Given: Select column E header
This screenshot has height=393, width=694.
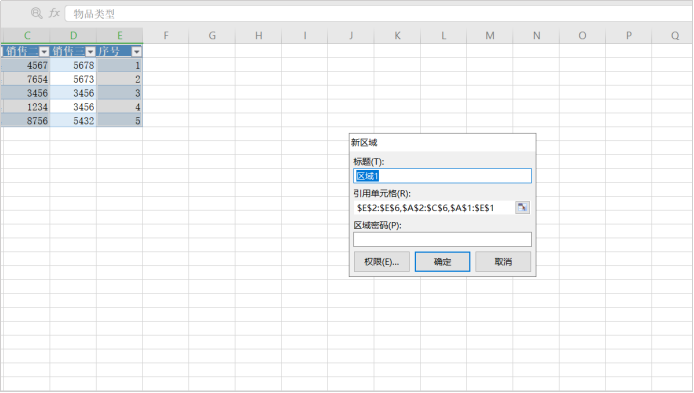Looking at the screenshot, I should (120, 35).
